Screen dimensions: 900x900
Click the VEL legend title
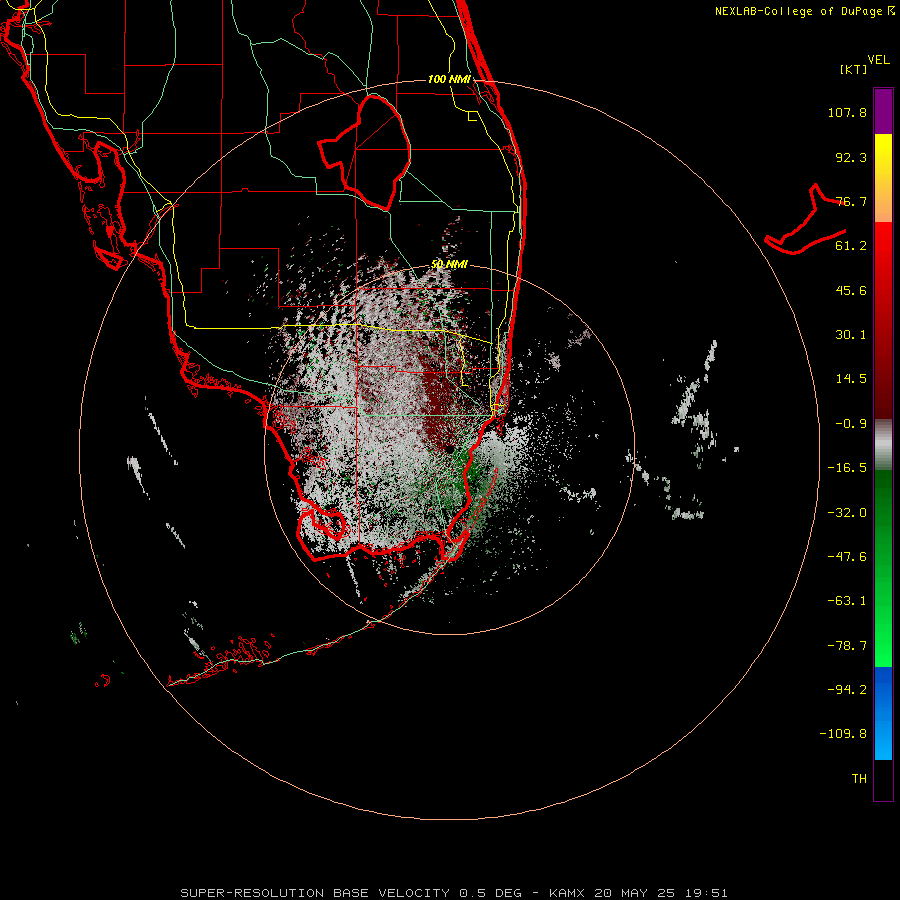pos(878,60)
